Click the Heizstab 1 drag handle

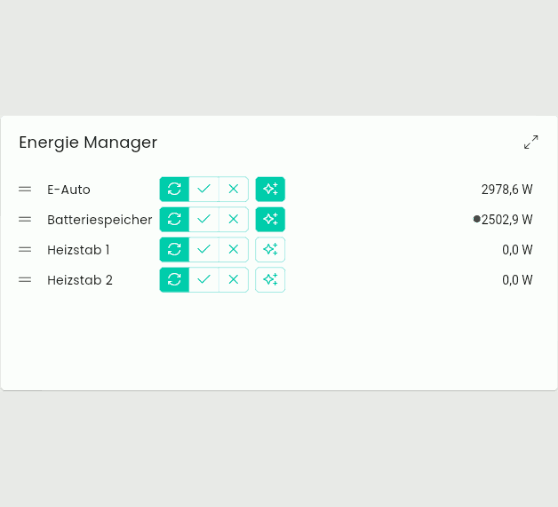(x=25, y=250)
